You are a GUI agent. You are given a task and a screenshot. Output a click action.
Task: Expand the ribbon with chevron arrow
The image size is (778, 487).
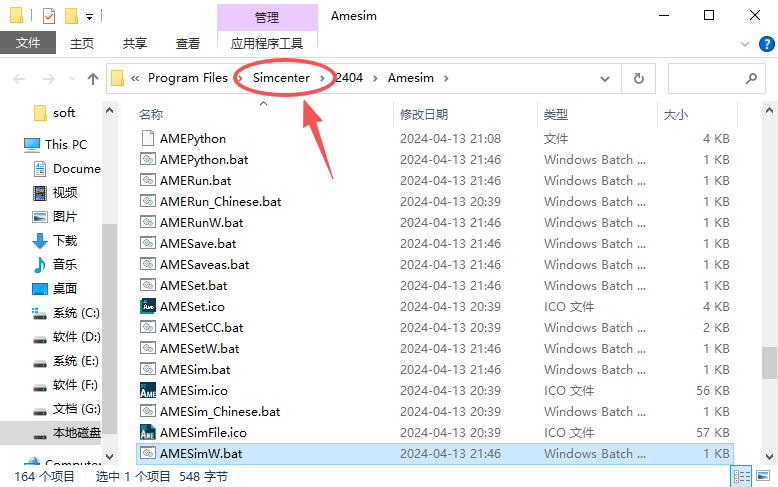pos(743,43)
